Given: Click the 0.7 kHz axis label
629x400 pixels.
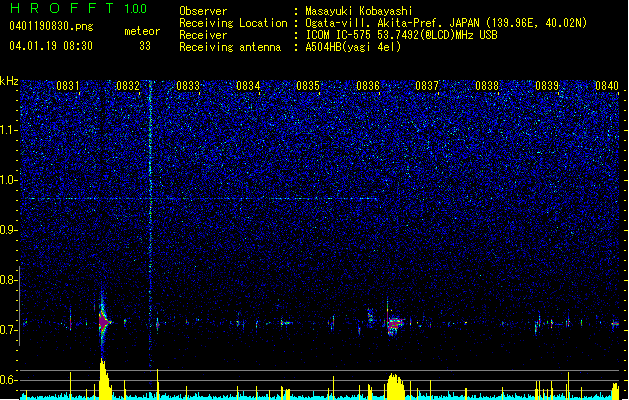Looking at the screenshot, I should coord(9,330).
